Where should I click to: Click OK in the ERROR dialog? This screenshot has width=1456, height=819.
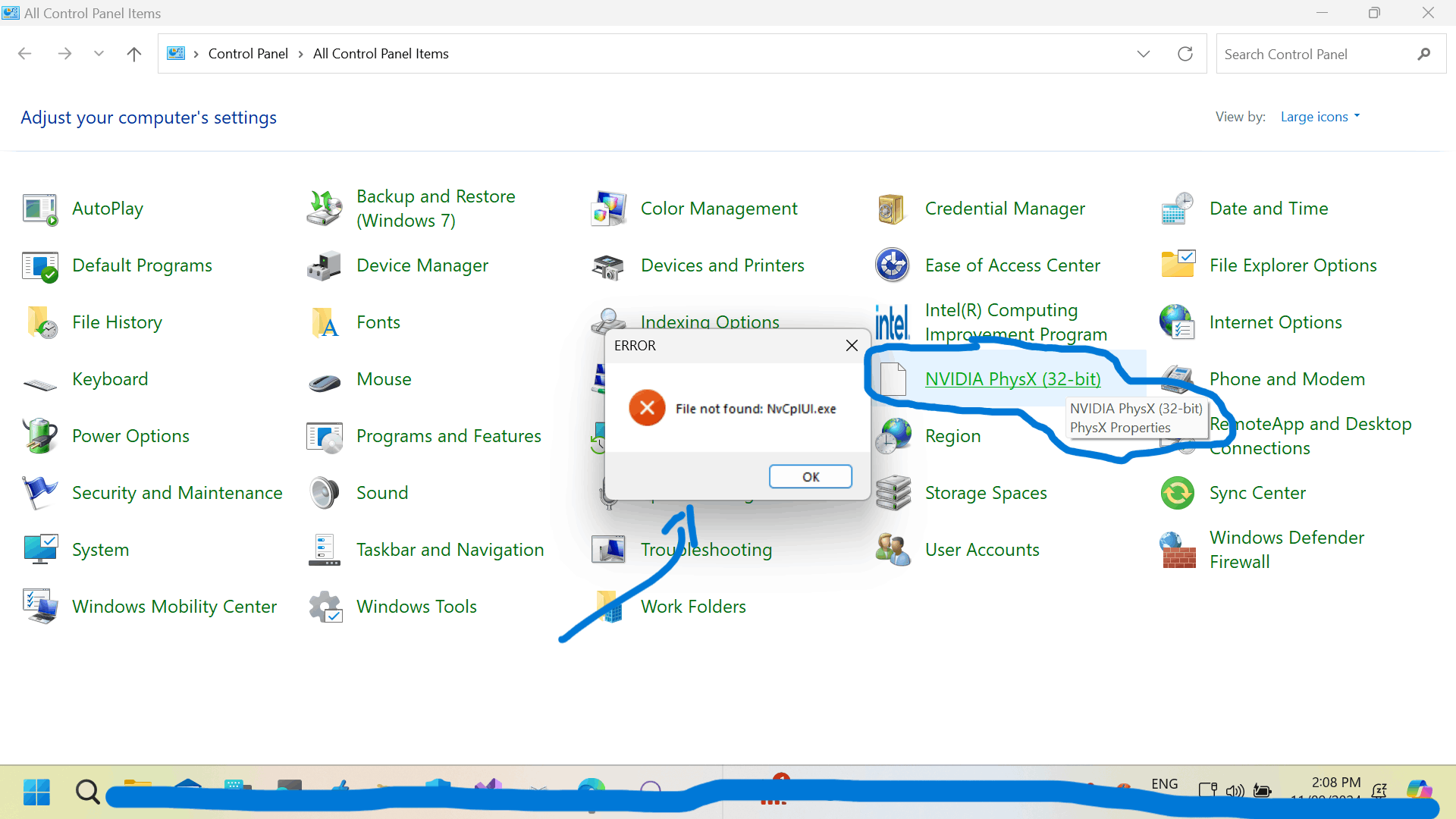point(810,476)
